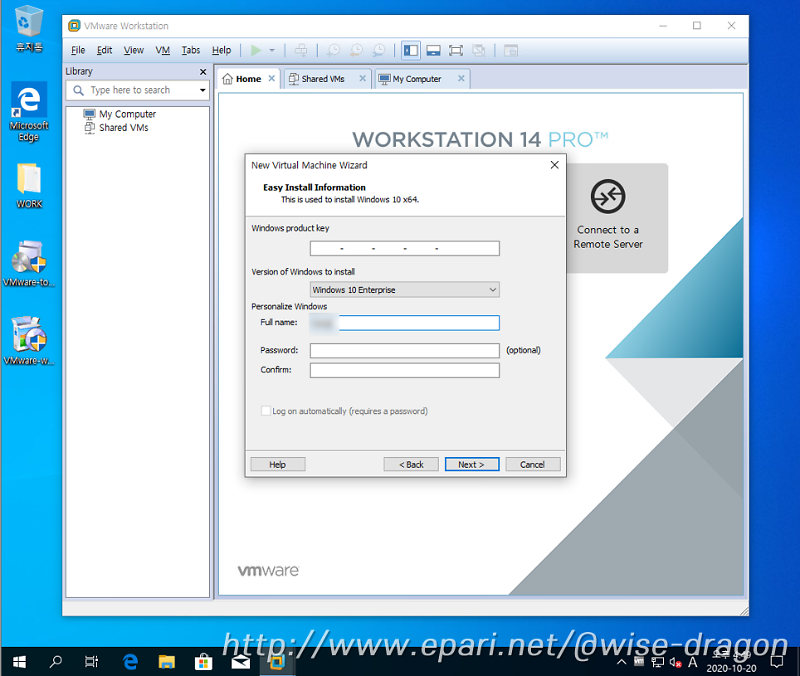Open Microsoft Edge desktop shortcut
This screenshot has height=676, width=800.
29,112
